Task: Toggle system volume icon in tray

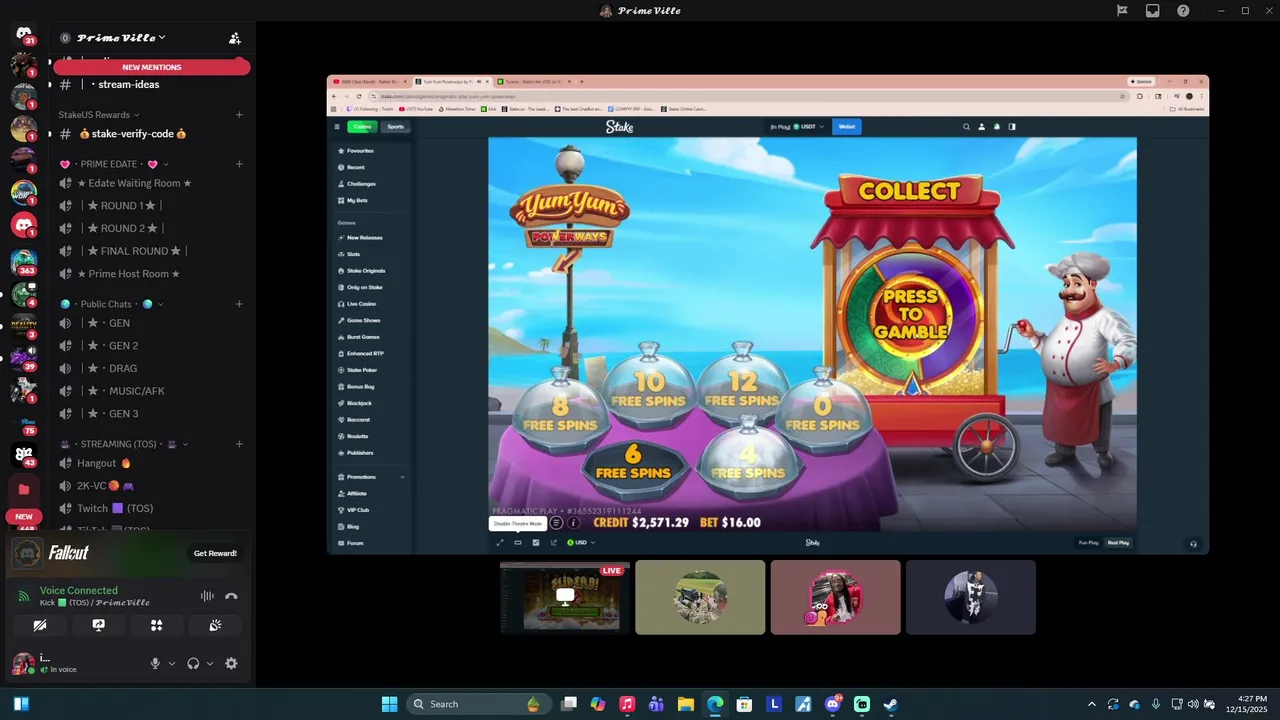Action: (1192, 704)
